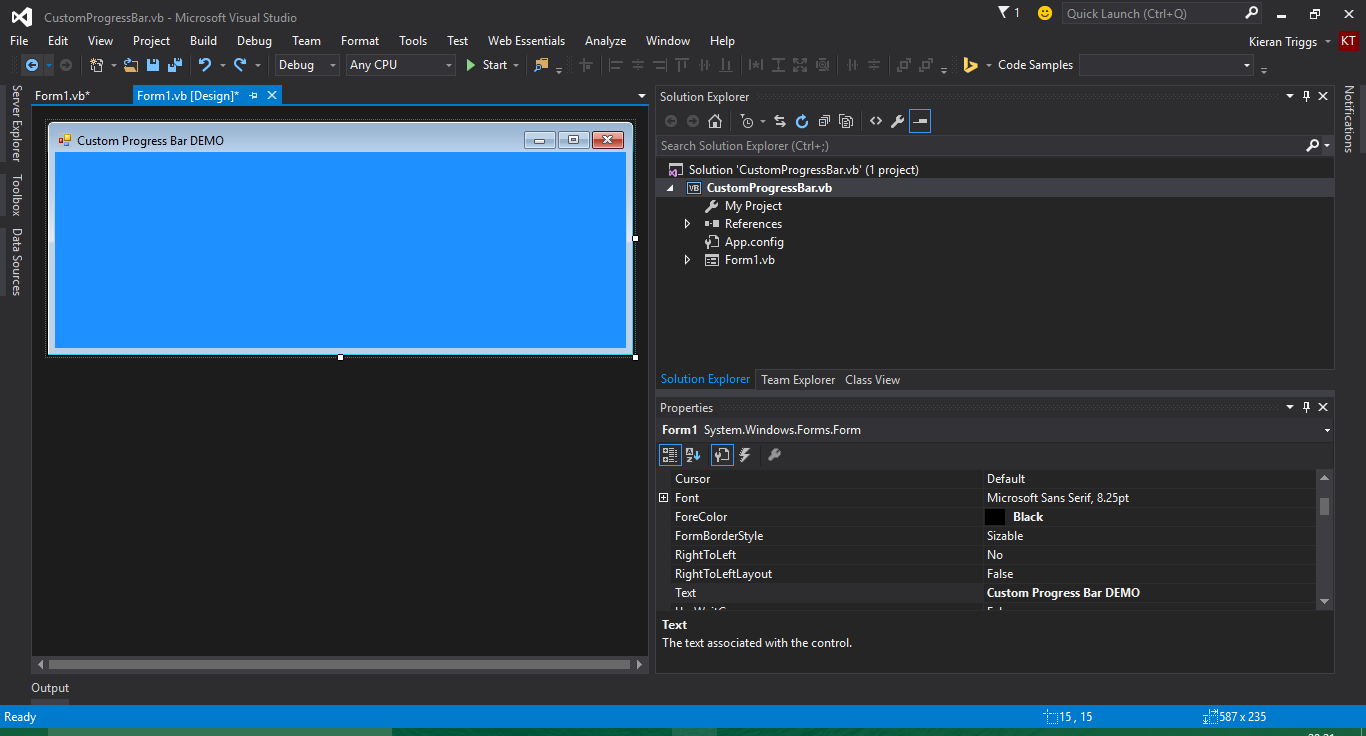The height and width of the screenshot is (736, 1366).
Task: Click the Find in Files toolbar icon
Action: pos(541,65)
